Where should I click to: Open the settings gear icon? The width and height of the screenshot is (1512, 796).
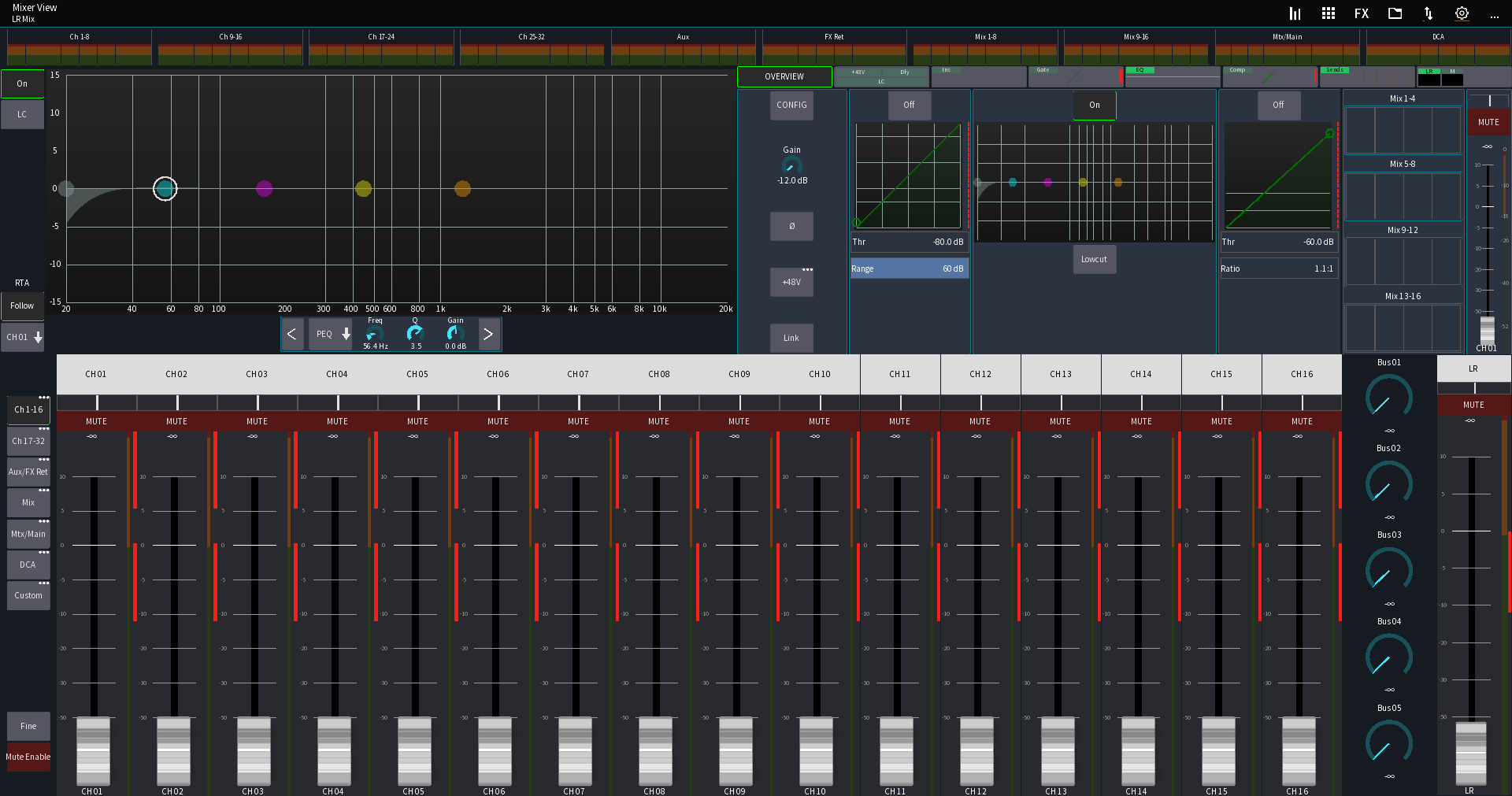[x=1462, y=13]
